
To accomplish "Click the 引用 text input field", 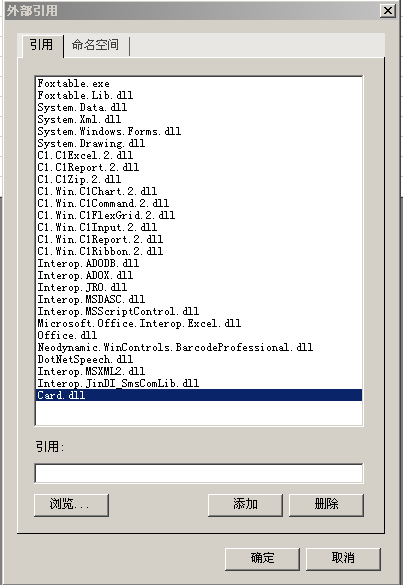I will coord(199,473).
